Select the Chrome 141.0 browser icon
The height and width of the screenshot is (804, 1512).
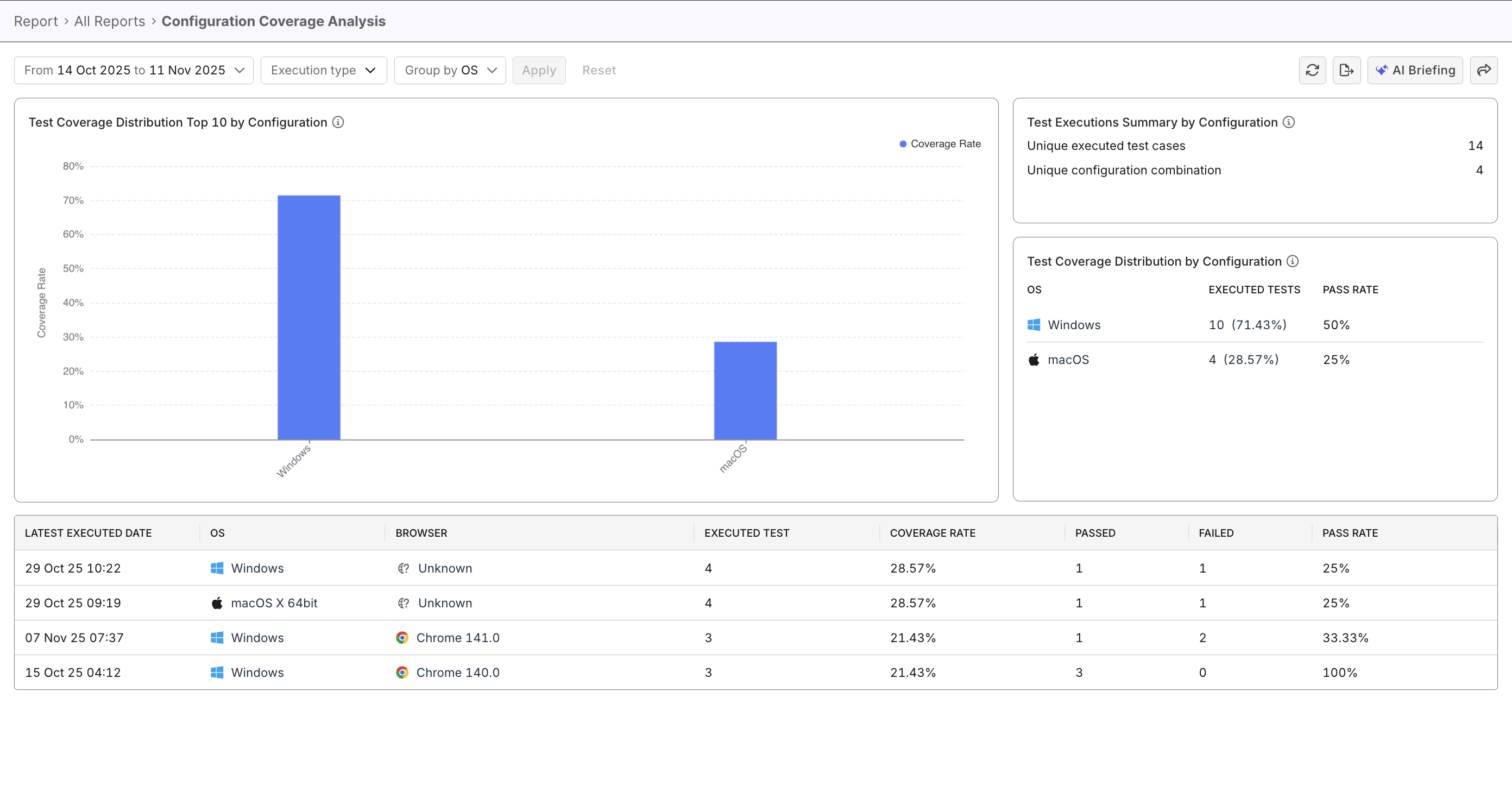point(402,637)
